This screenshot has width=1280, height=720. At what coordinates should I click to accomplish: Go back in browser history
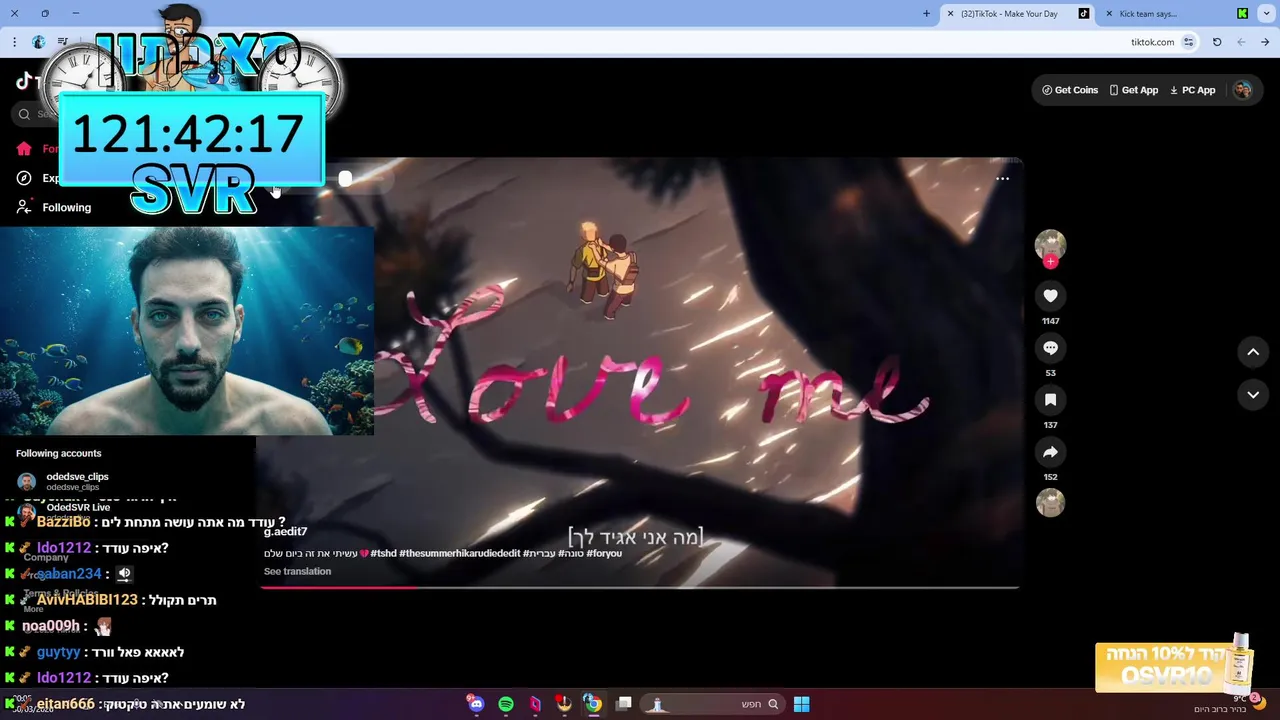1265,42
